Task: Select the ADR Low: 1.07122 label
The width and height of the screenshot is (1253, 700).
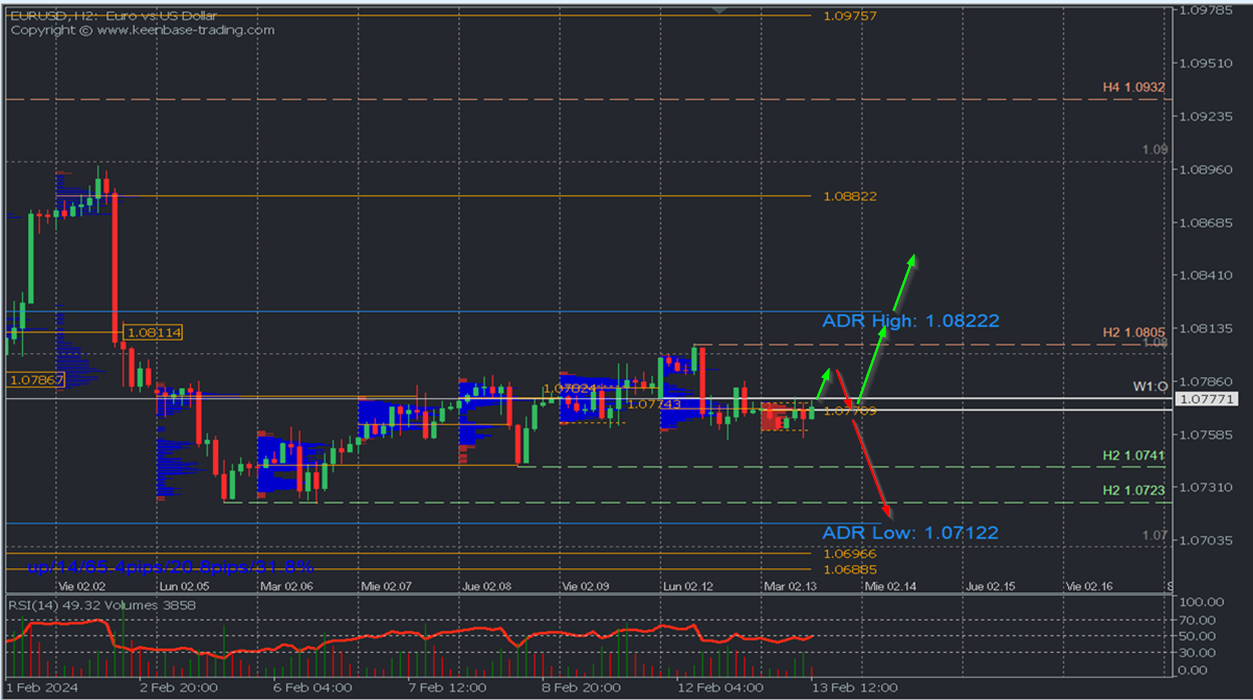Action: click(910, 533)
